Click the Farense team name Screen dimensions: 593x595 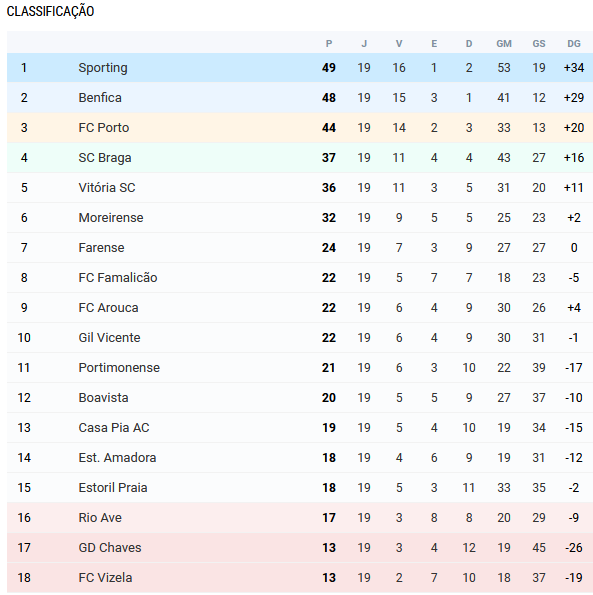tap(101, 247)
